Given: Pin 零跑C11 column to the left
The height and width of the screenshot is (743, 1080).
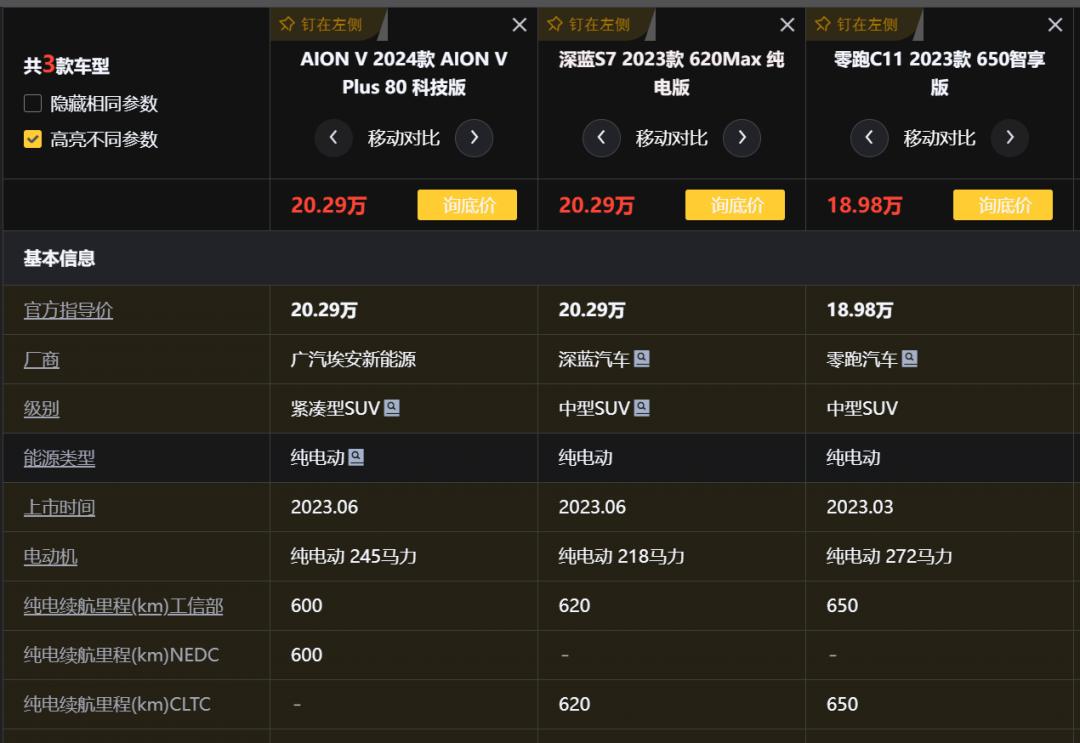Looking at the screenshot, I should click(857, 24).
